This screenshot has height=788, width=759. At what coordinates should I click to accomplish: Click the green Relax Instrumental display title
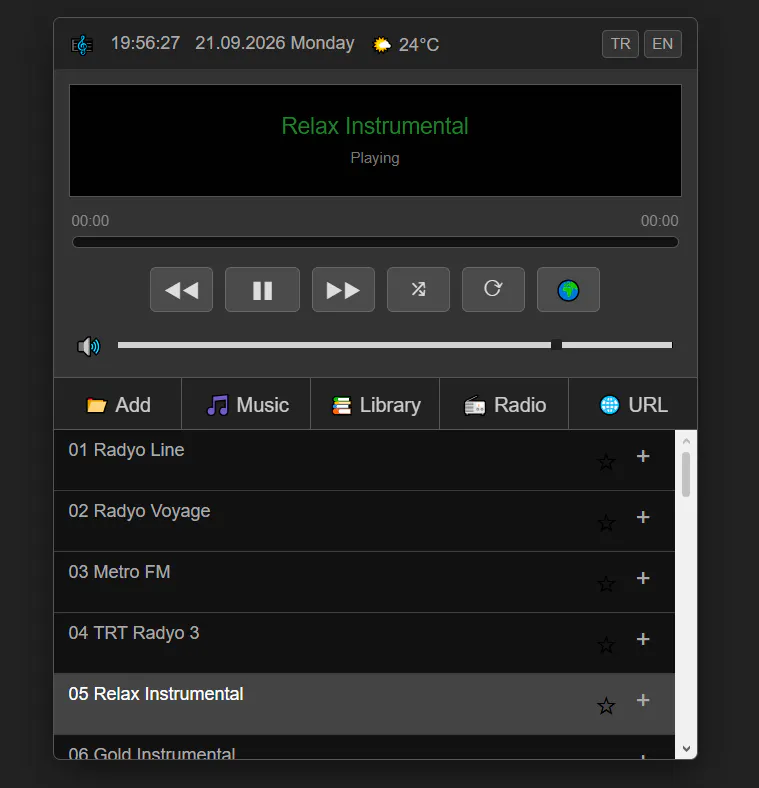(x=375, y=126)
